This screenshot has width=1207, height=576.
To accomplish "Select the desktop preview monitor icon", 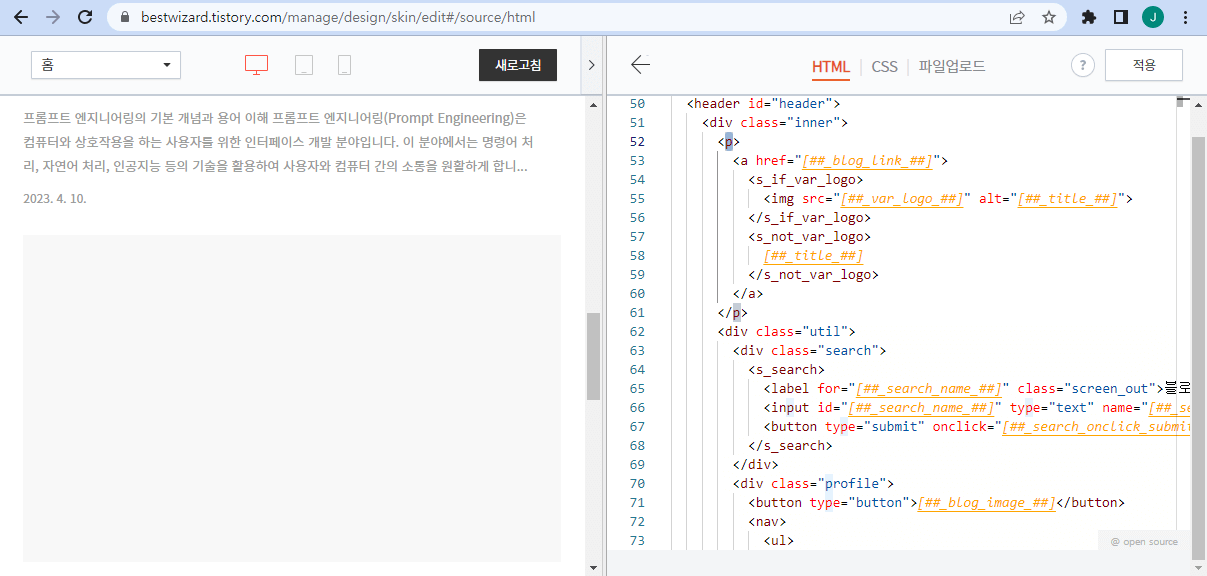I will tap(256, 64).
